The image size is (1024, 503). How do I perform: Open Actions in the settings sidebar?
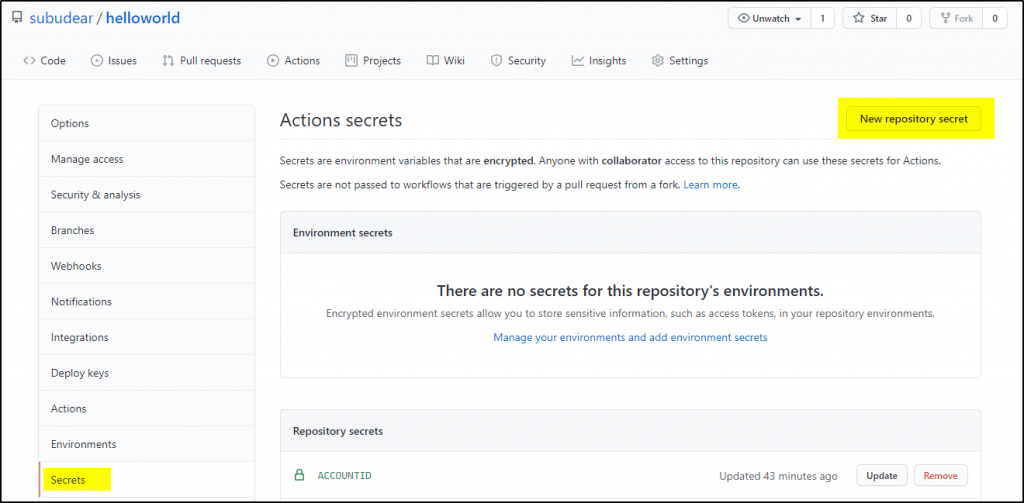(147, 408)
